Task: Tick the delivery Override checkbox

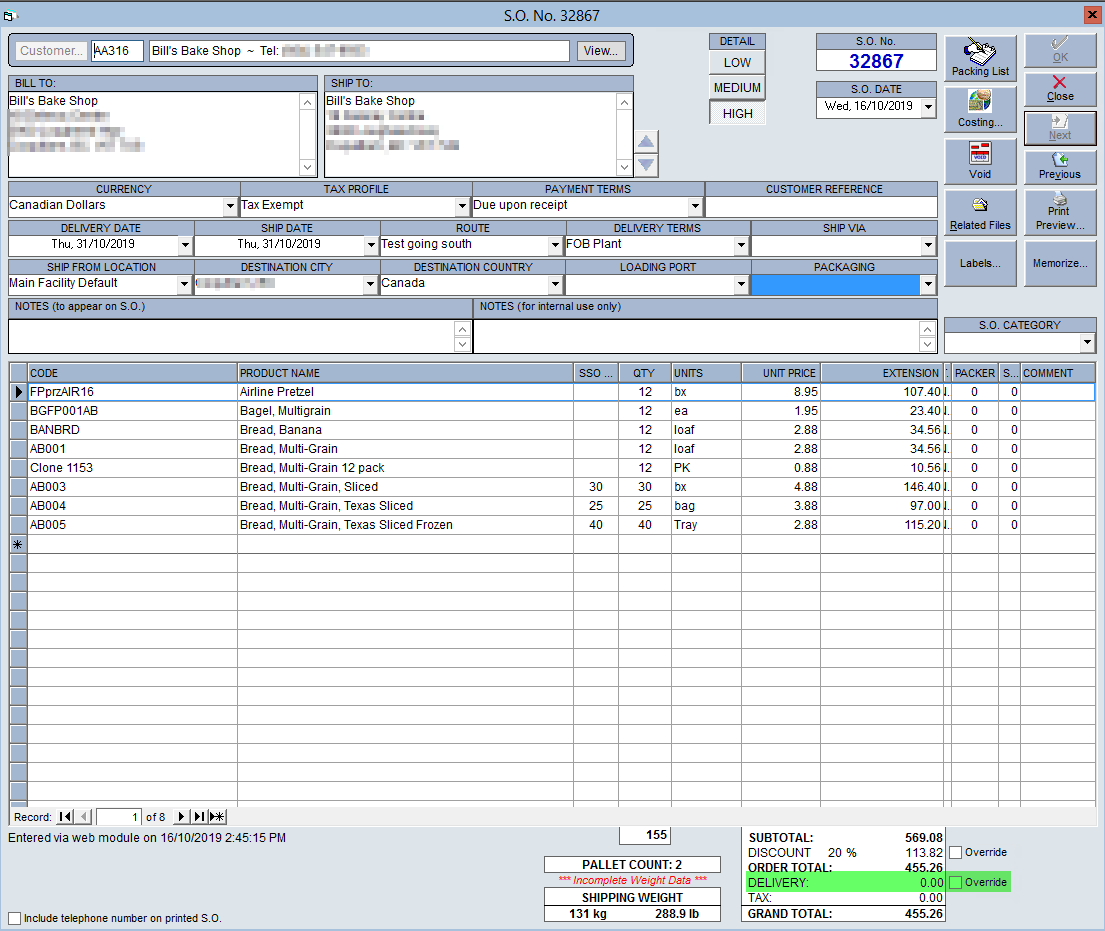Action: (956, 882)
